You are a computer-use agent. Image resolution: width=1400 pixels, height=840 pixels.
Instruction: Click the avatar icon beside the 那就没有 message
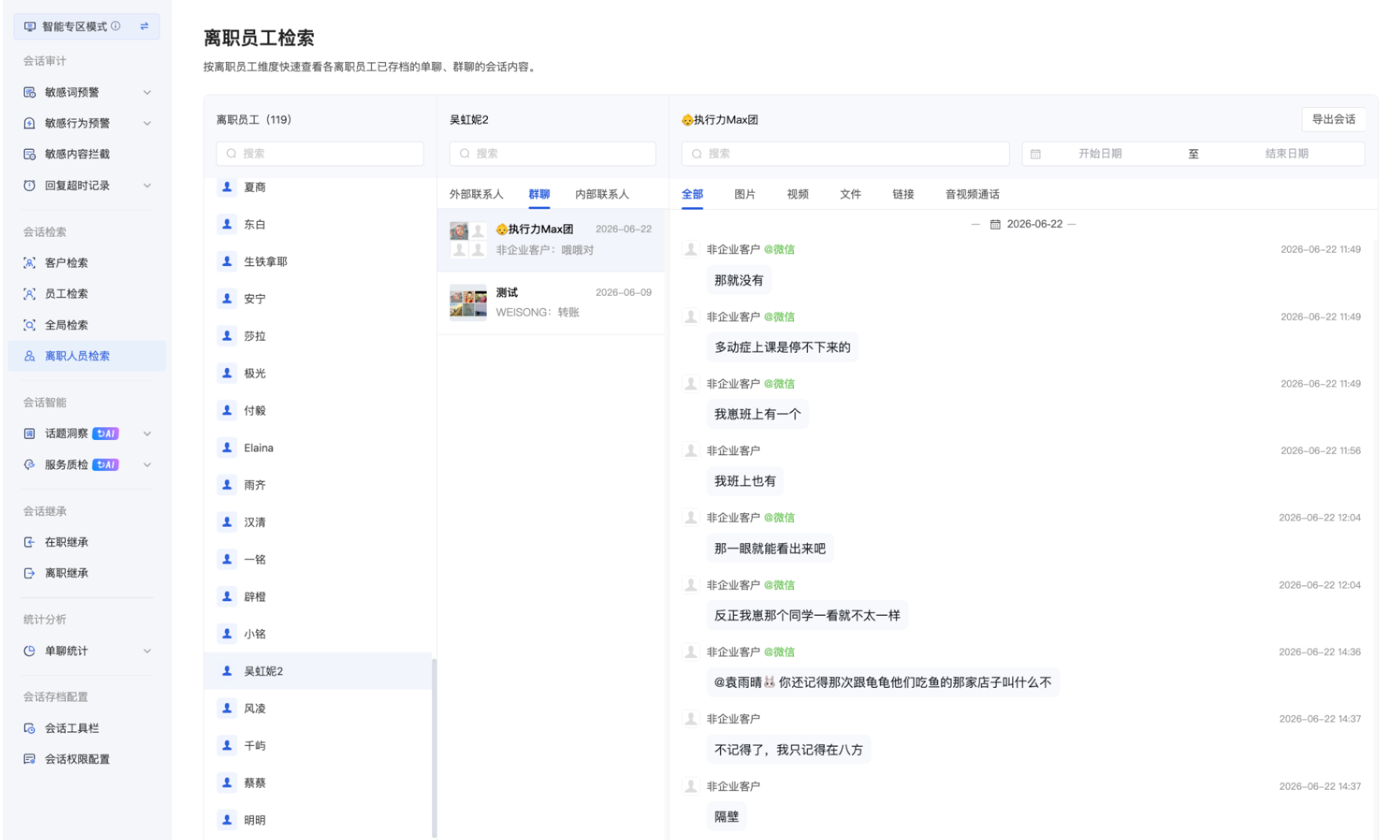coord(690,249)
